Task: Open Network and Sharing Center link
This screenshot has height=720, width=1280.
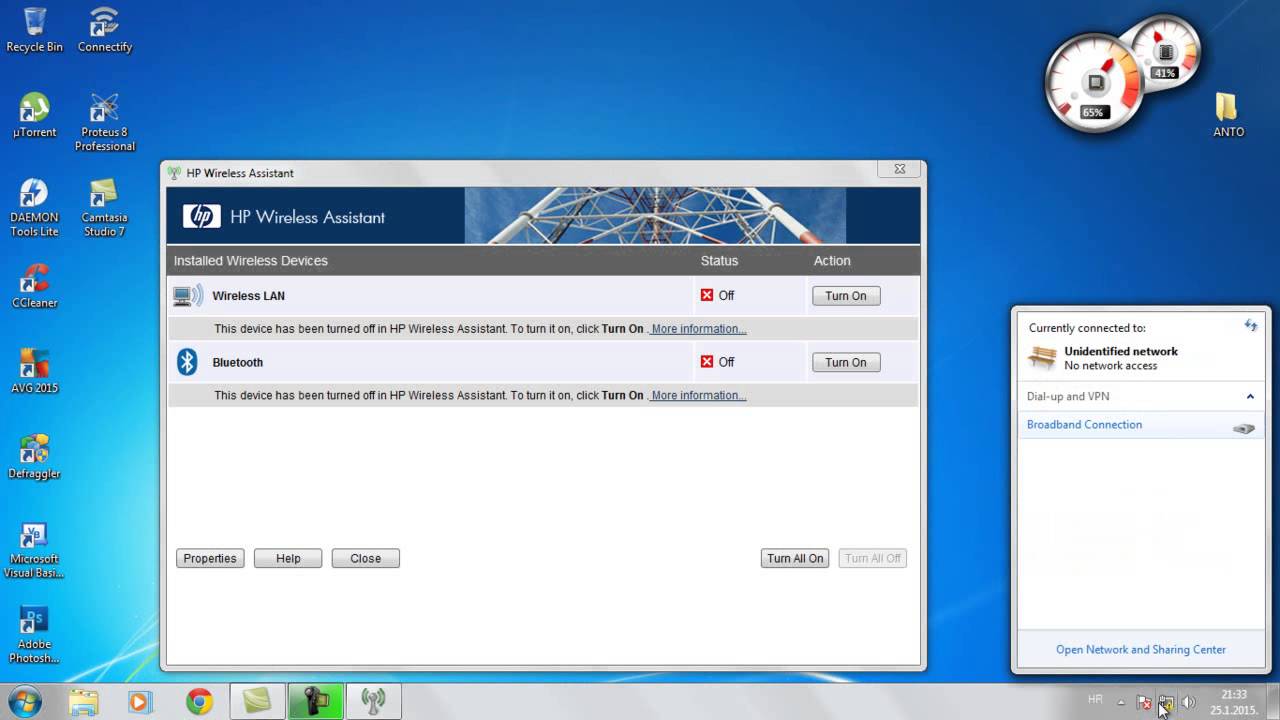Action: click(x=1141, y=649)
